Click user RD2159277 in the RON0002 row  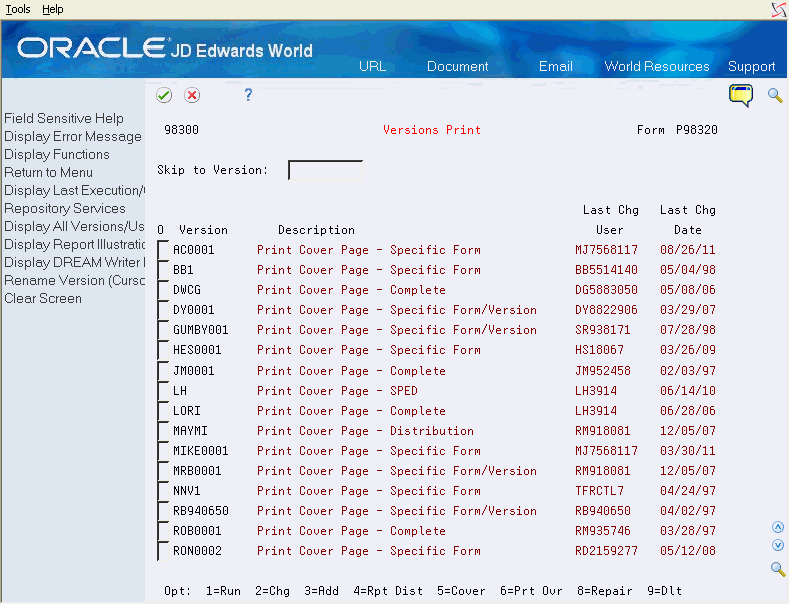(x=606, y=551)
